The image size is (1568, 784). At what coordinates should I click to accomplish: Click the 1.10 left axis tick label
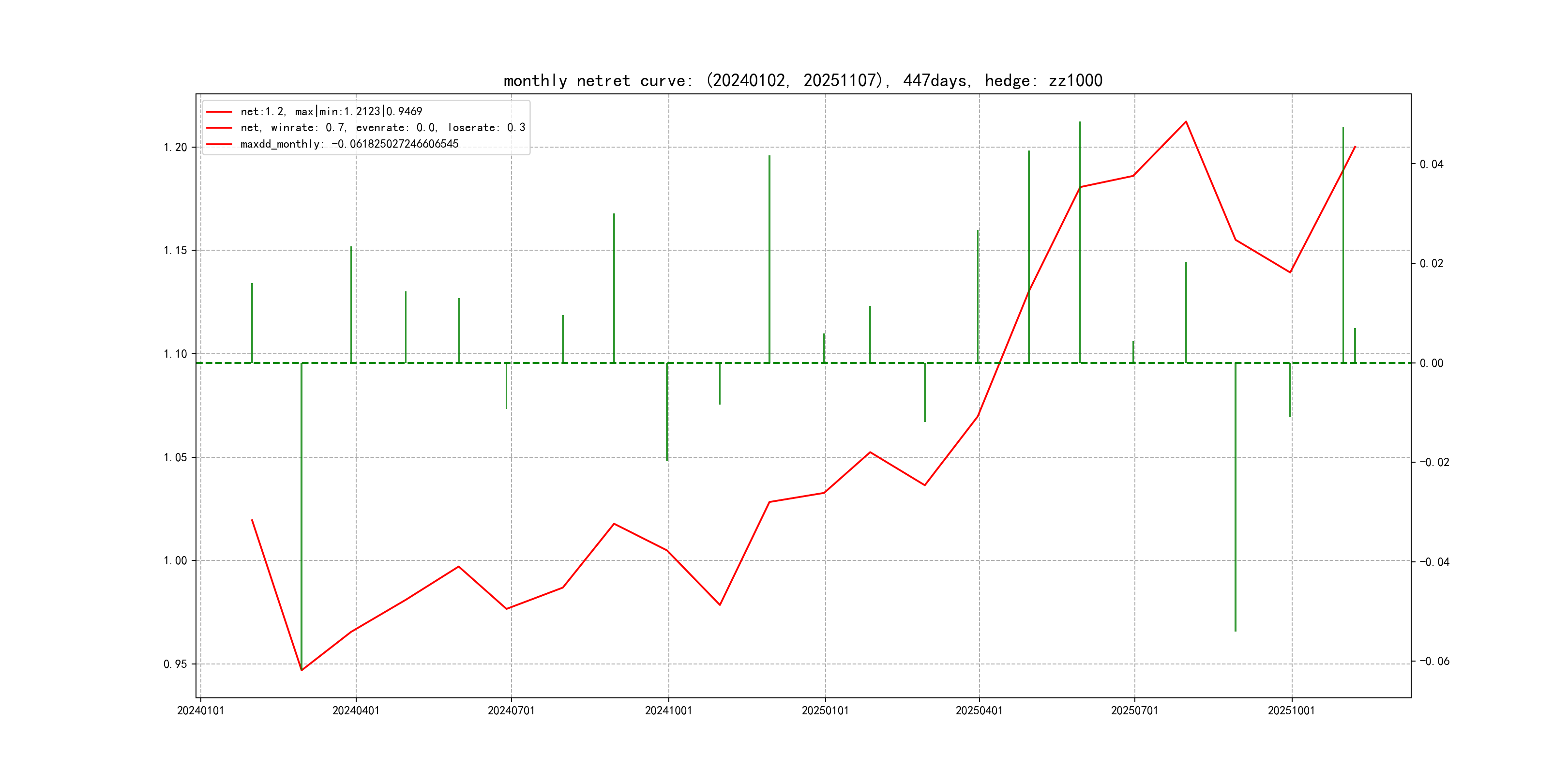pyautogui.click(x=175, y=354)
